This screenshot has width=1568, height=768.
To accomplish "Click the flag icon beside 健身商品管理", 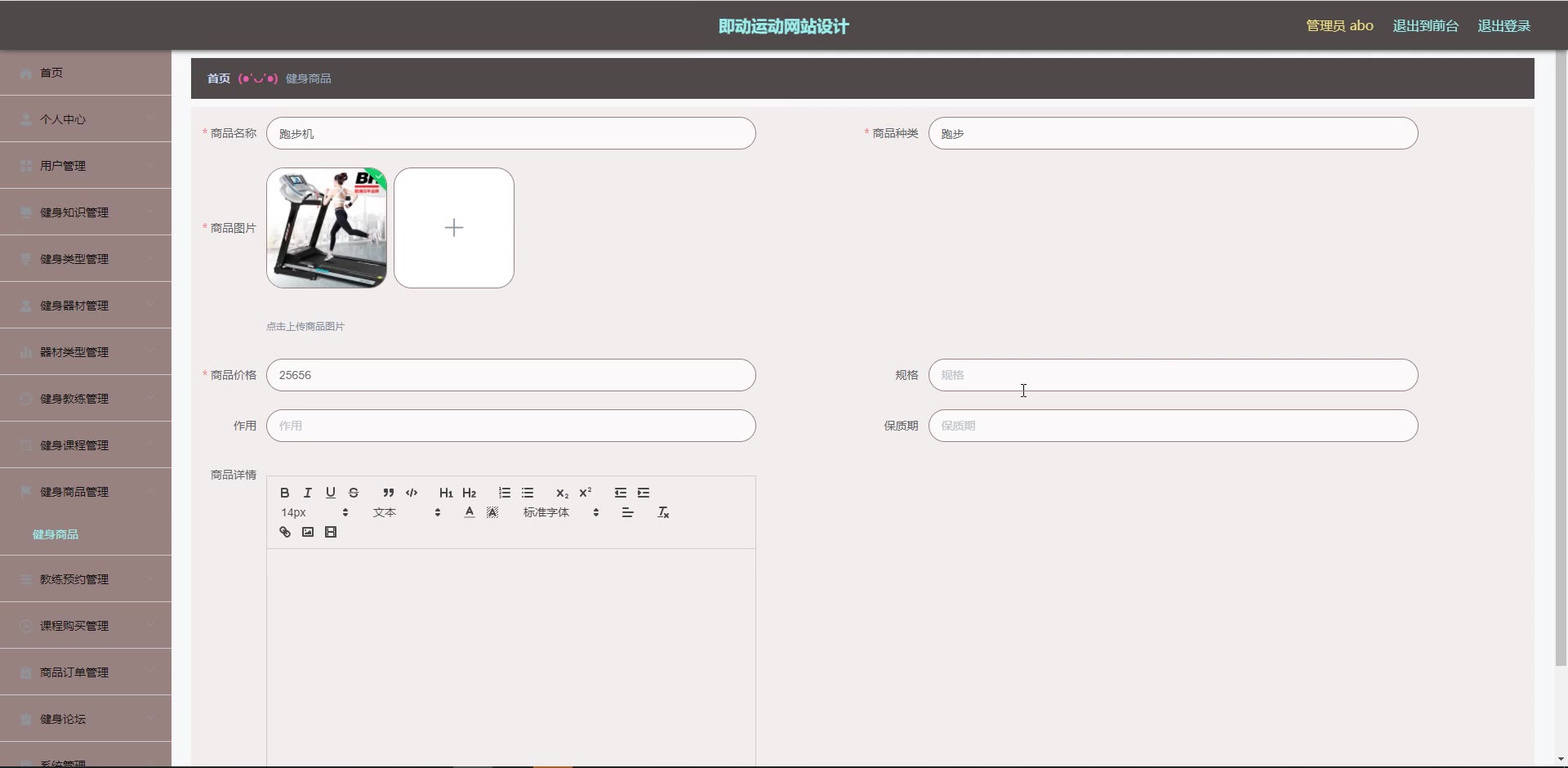I will pyautogui.click(x=26, y=492).
